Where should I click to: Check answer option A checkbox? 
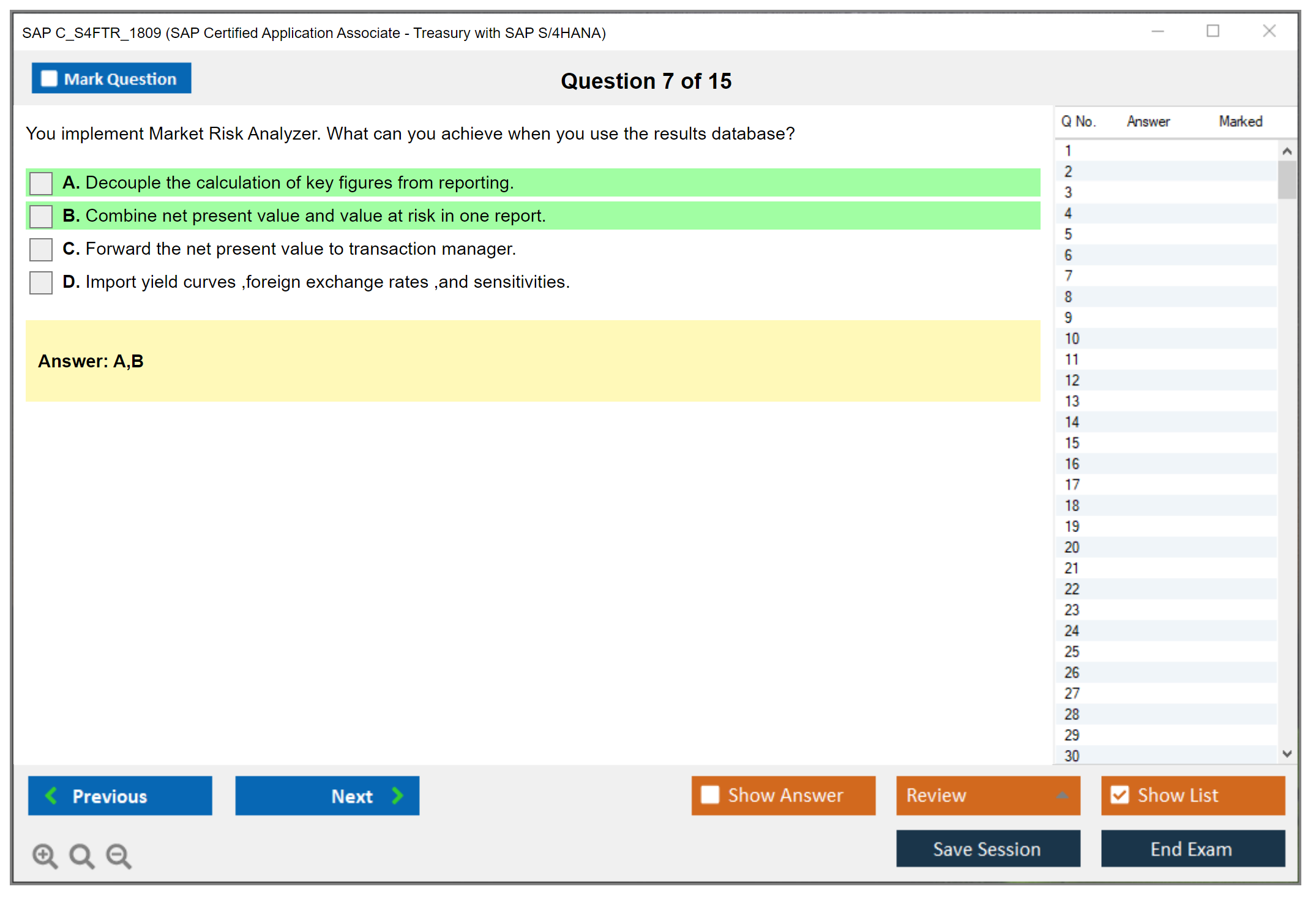[x=41, y=183]
